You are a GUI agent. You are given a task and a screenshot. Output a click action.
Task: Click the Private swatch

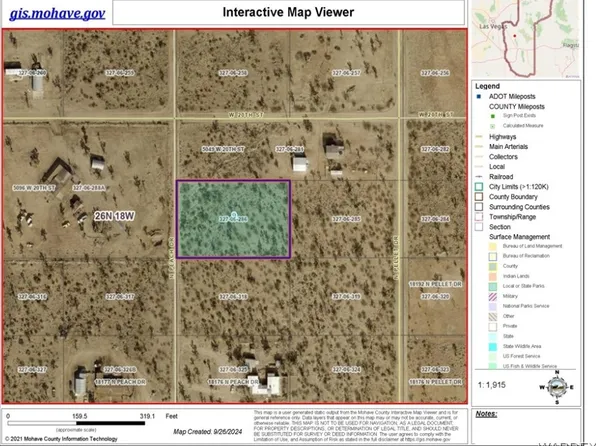493,327
